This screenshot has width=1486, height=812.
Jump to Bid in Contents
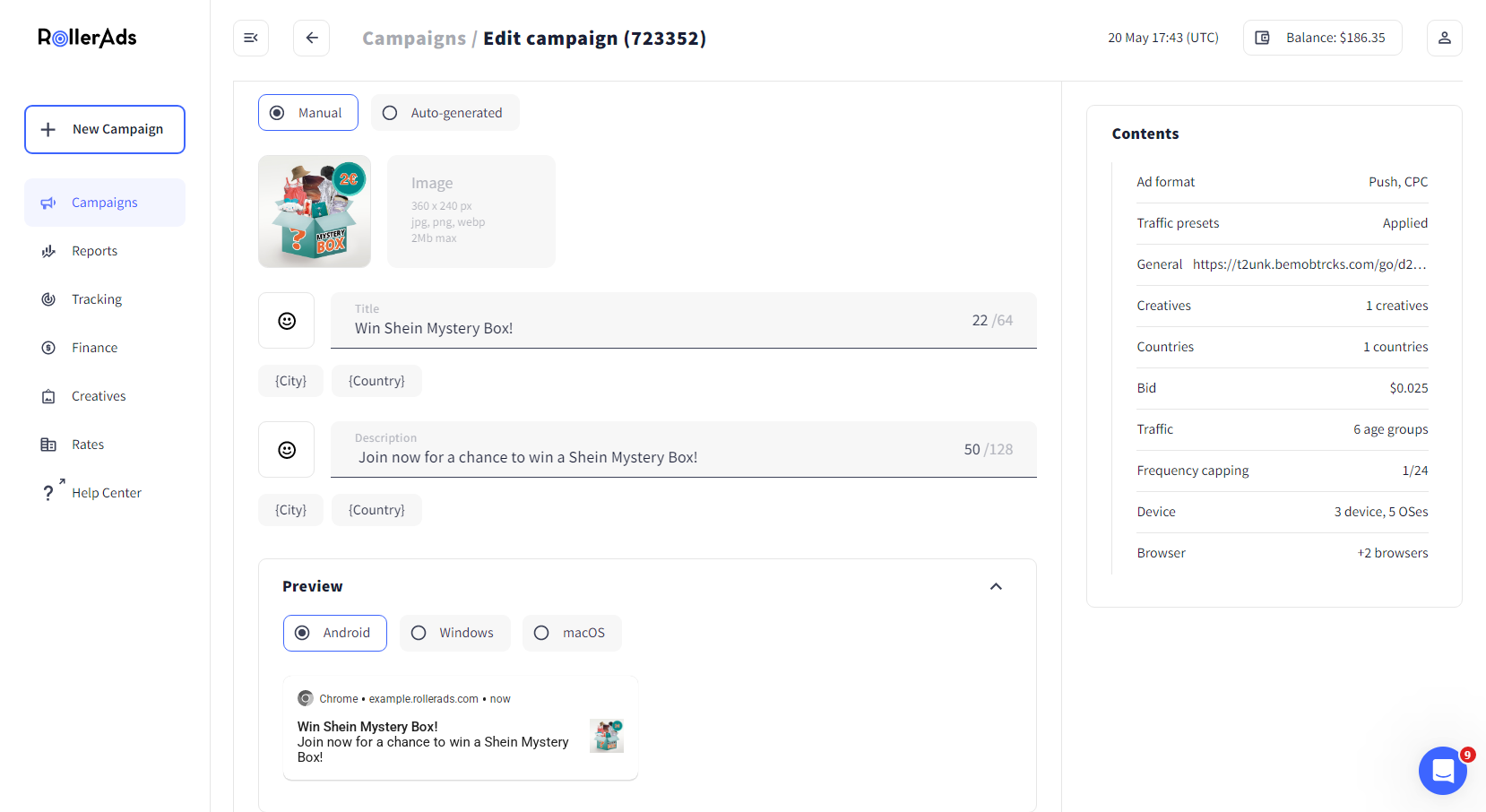(1283, 388)
